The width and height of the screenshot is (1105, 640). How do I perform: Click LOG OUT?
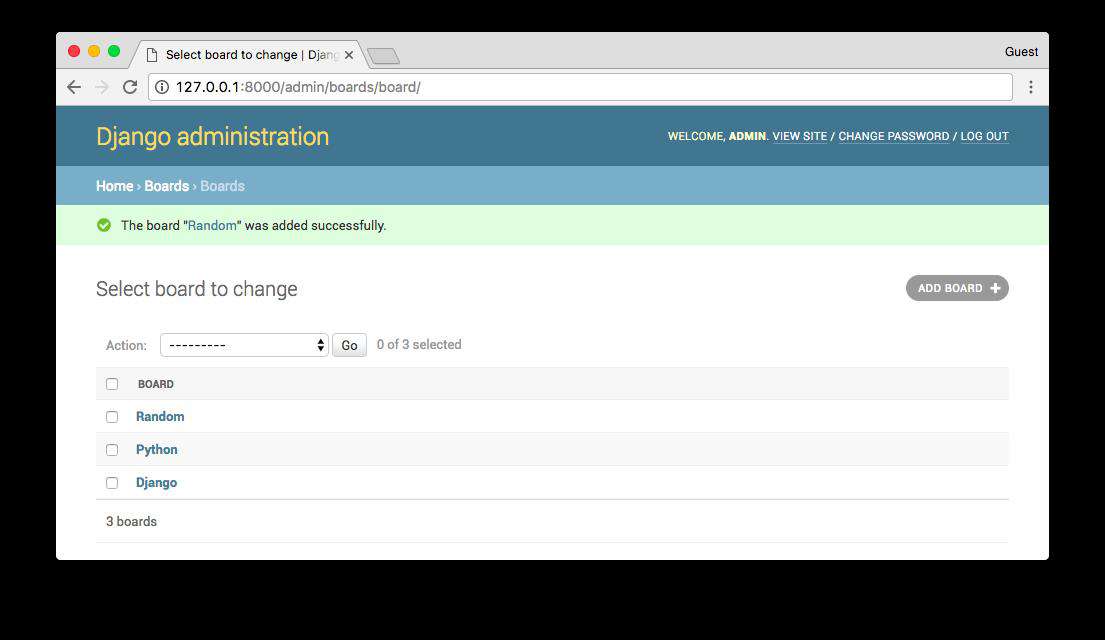tap(984, 136)
